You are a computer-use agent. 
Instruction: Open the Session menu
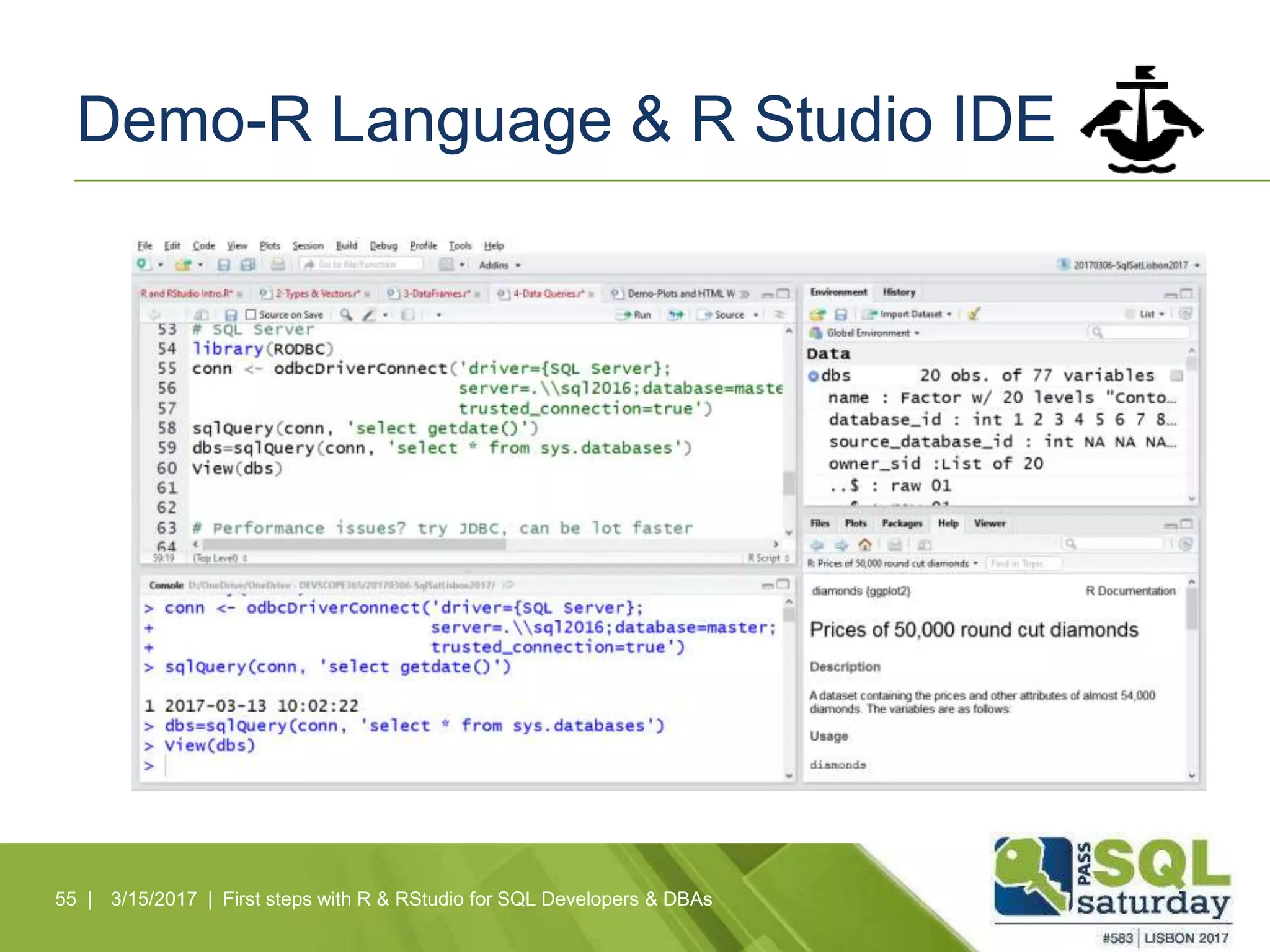point(308,245)
